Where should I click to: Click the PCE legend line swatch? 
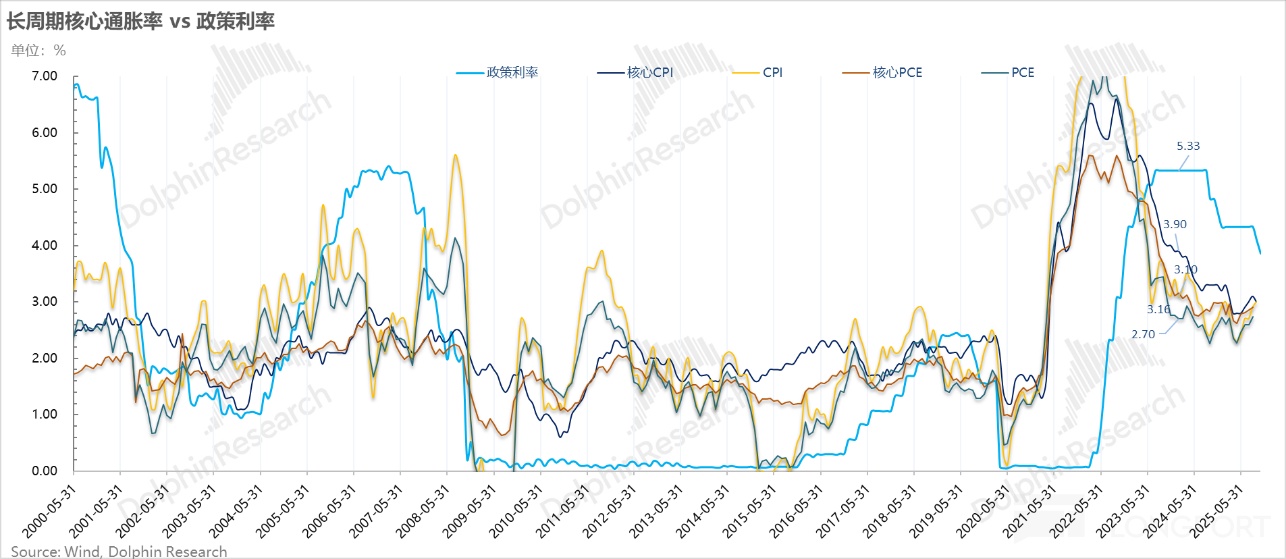[989, 72]
